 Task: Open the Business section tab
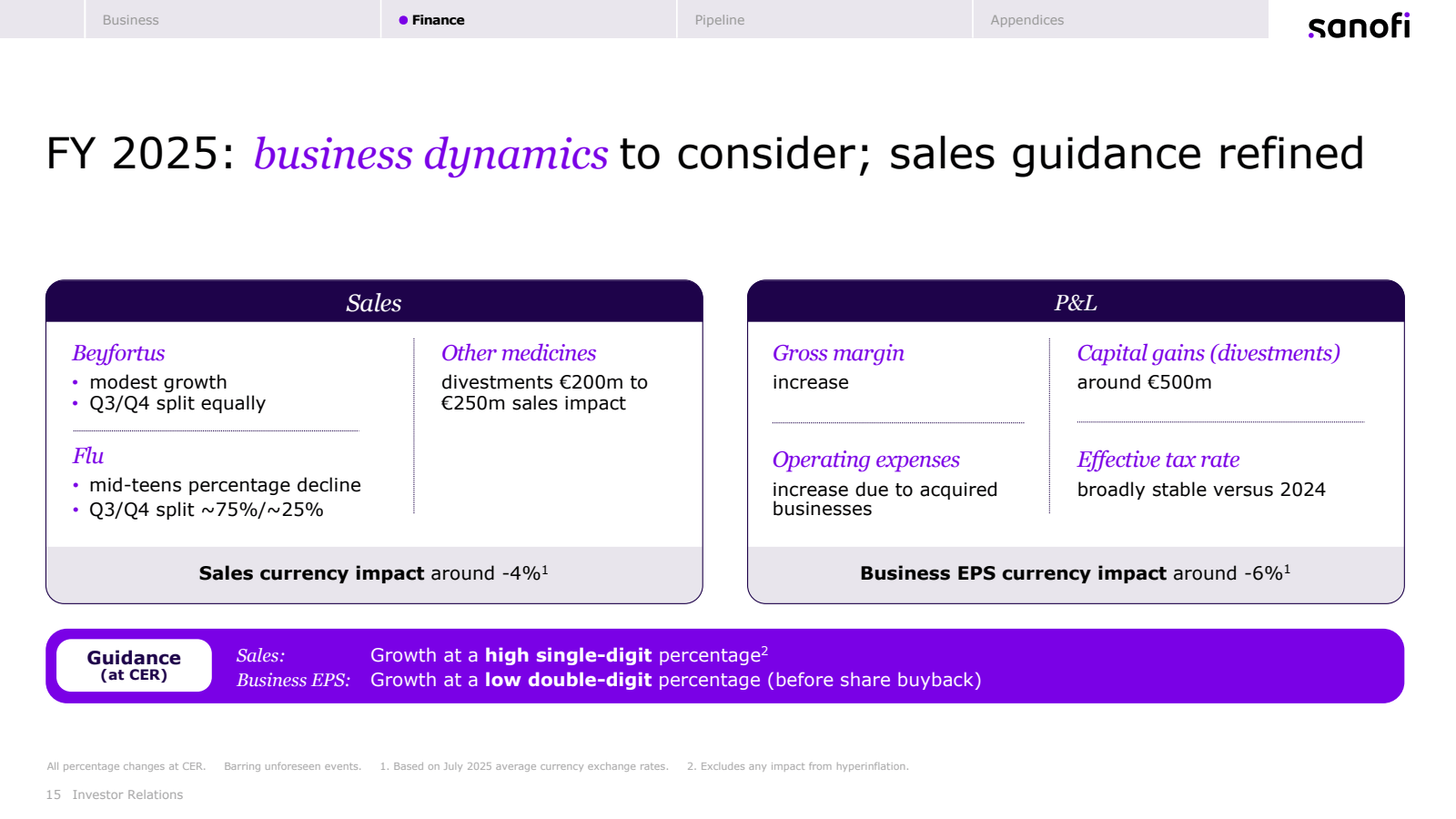(232, 19)
